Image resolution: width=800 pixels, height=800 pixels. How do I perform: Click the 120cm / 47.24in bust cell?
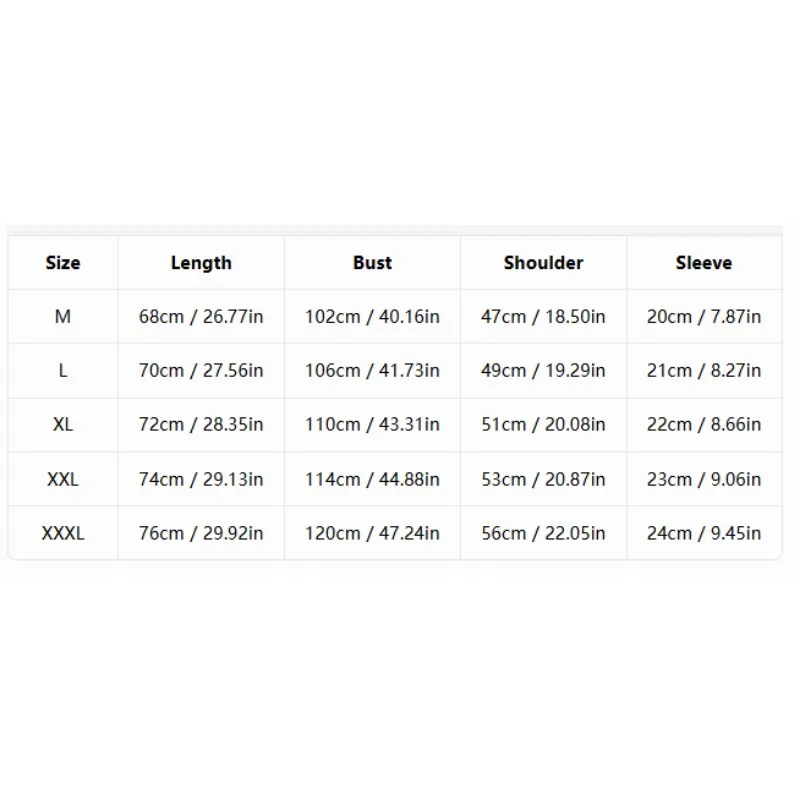pos(372,533)
